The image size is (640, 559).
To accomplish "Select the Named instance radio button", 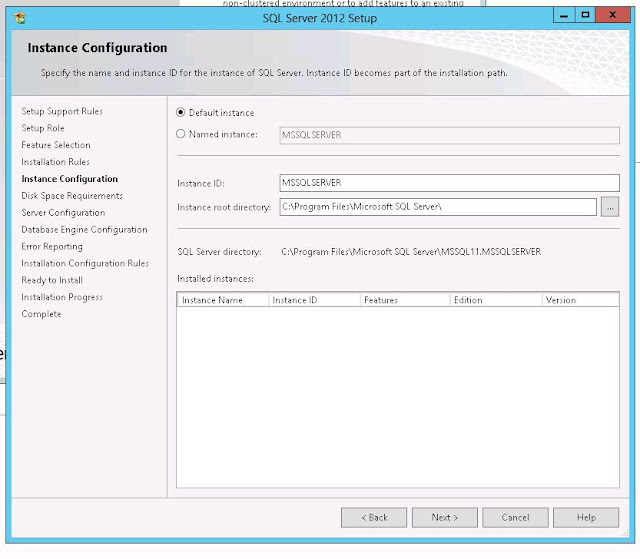I will coord(180,134).
